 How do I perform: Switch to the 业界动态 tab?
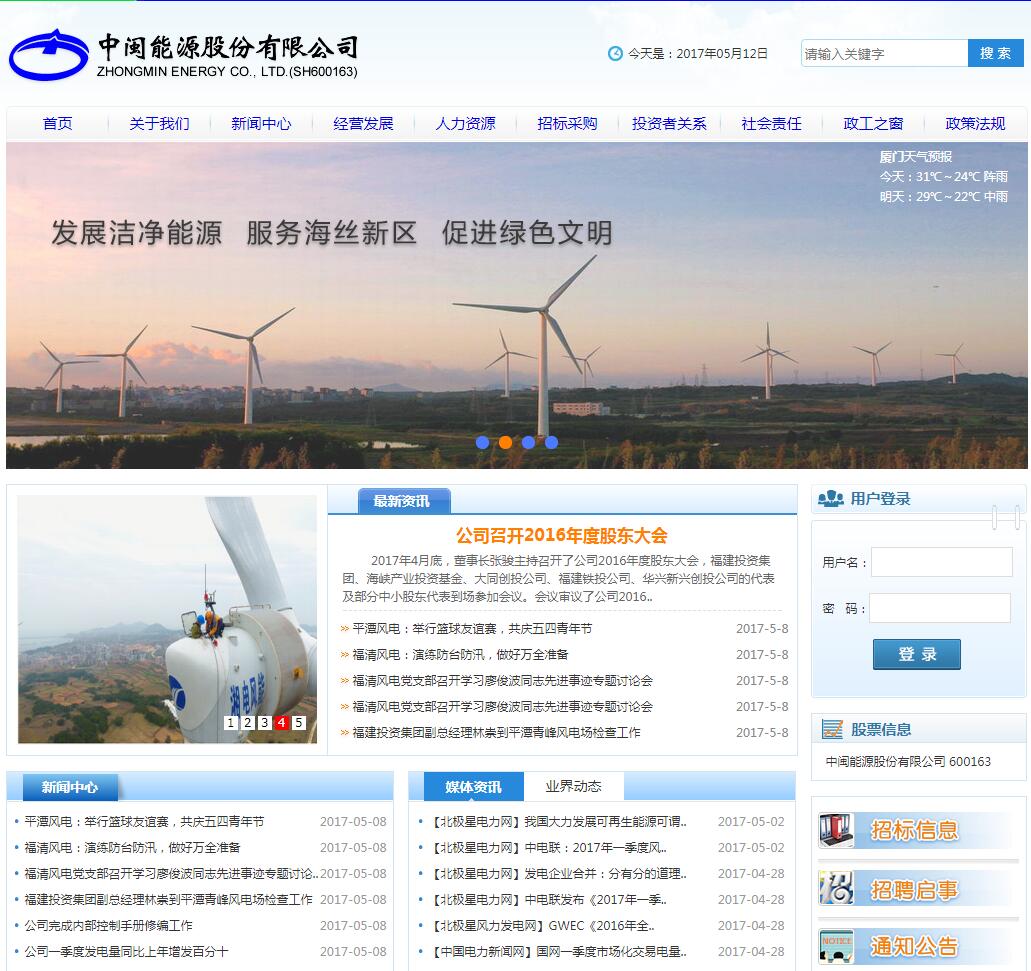pyautogui.click(x=573, y=786)
